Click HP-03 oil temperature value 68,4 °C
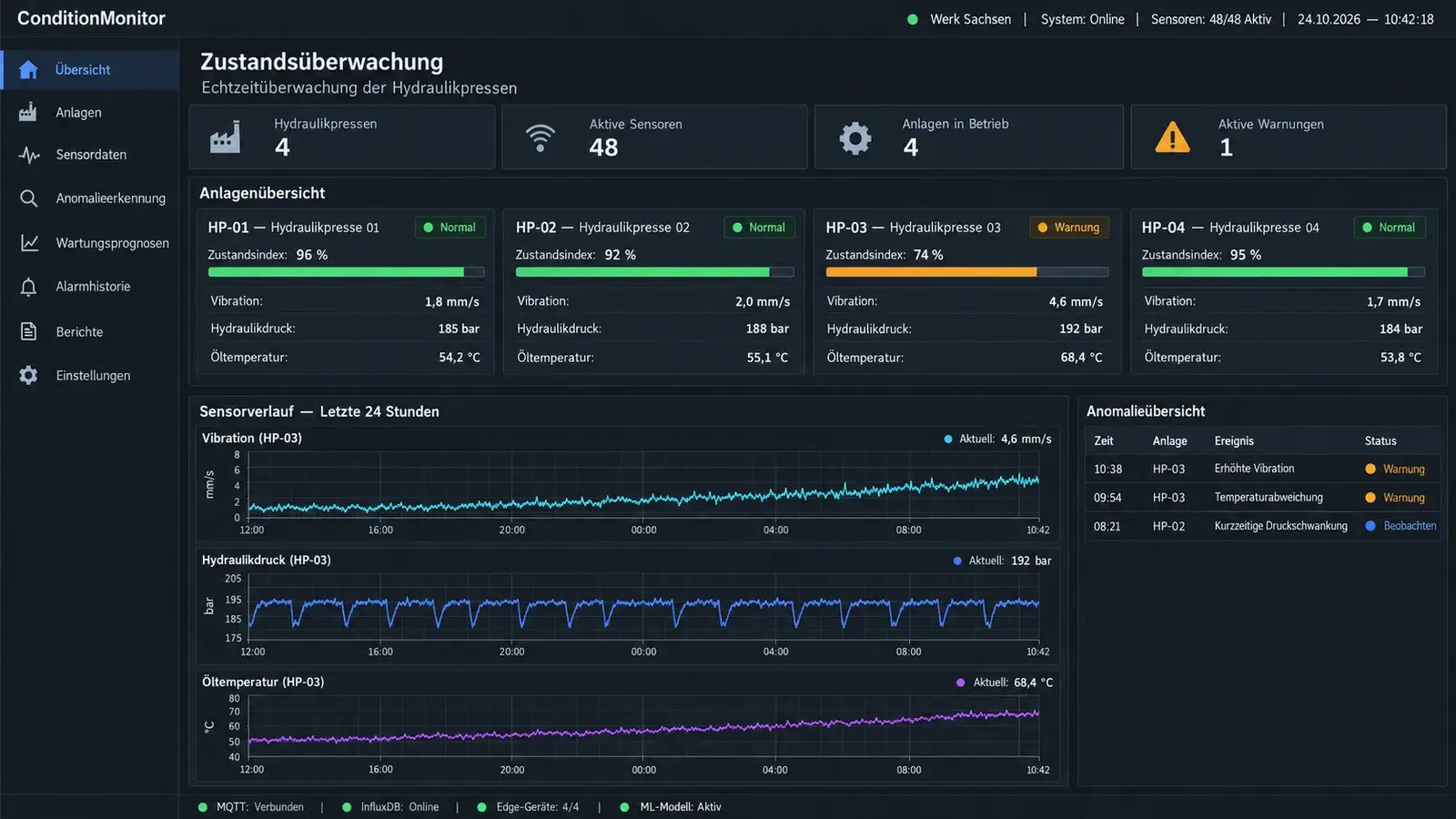Screen dimensions: 1456x819 tap(1081, 358)
